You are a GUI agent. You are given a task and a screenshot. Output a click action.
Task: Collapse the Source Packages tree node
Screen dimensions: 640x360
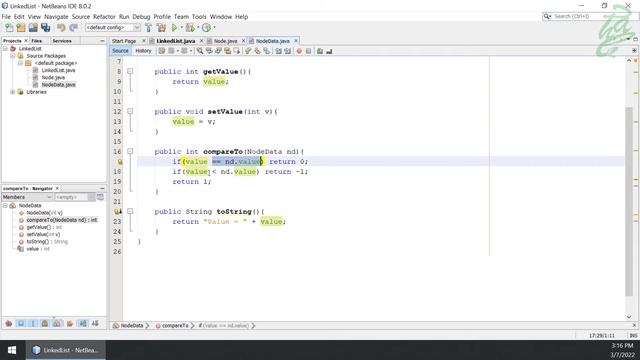13,56
